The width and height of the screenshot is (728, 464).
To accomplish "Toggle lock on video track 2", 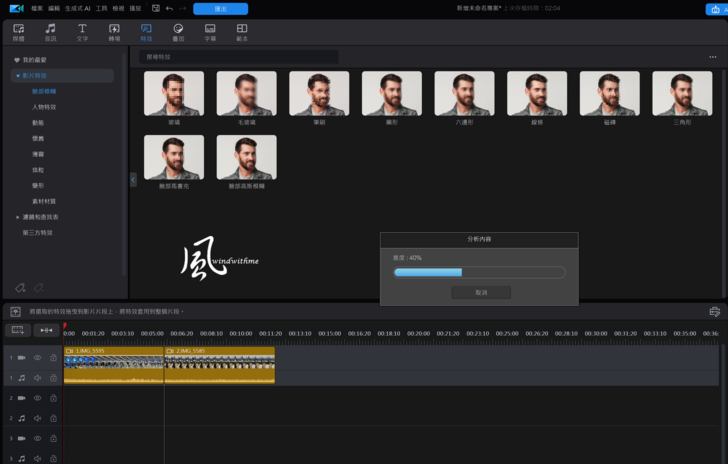I will [x=53, y=398].
